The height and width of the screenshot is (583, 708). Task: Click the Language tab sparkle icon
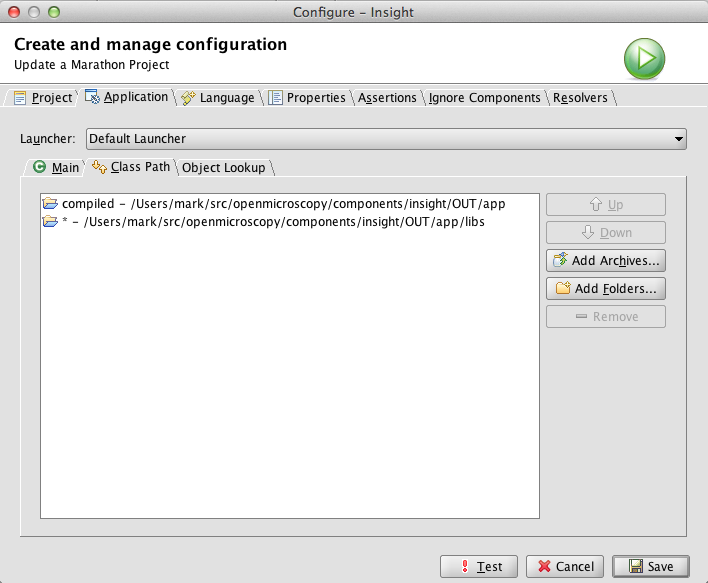pyautogui.click(x=188, y=98)
